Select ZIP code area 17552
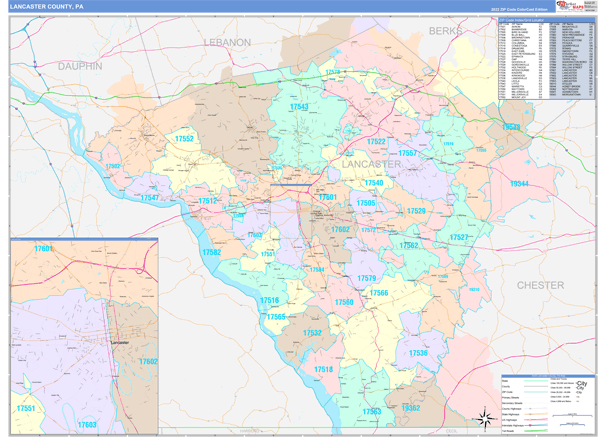Image resolution: width=600 pixels, height=437 pixels. [x=185, y=139]
